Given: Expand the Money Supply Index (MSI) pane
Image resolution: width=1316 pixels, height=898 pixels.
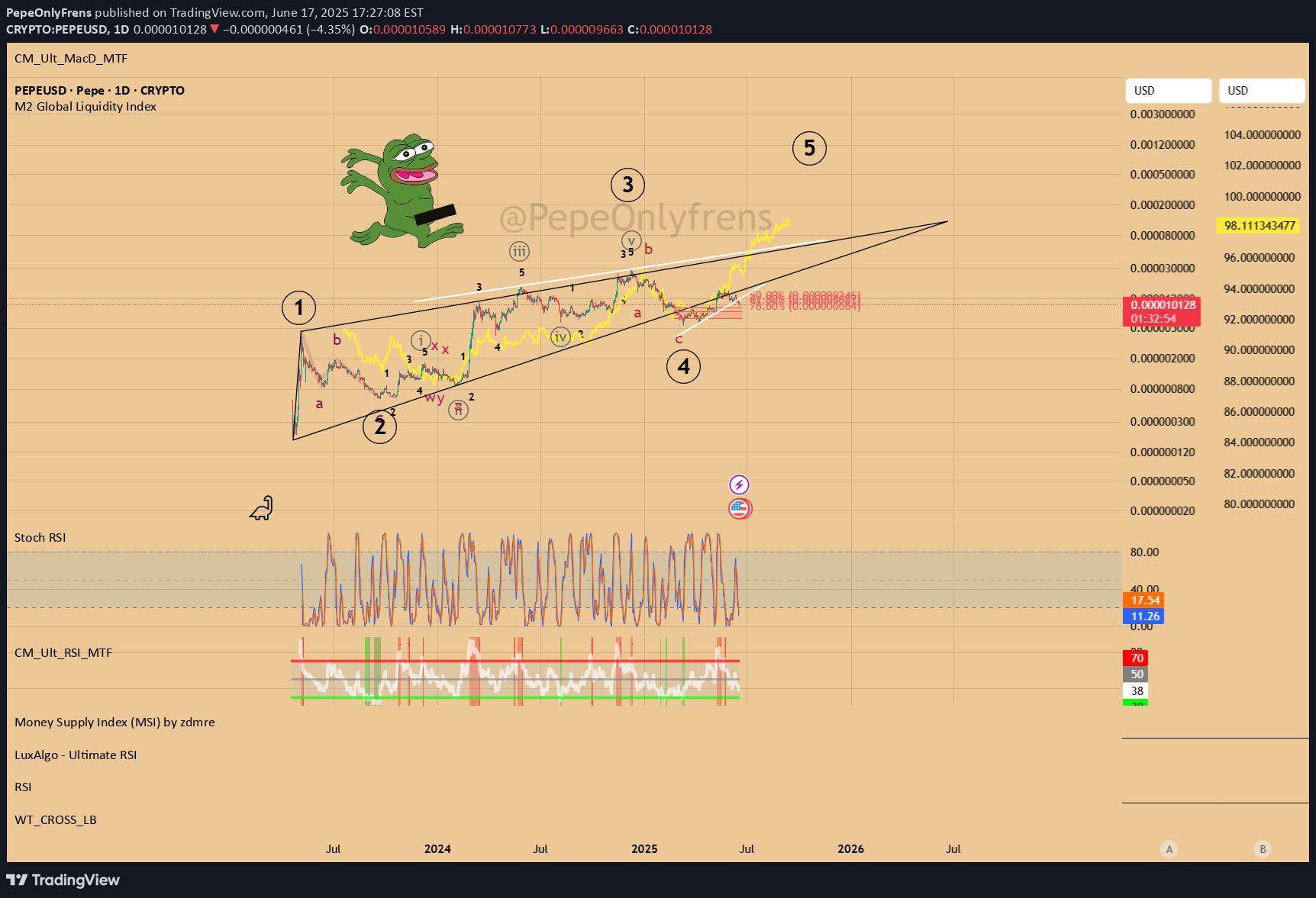Looking at the screenshot, I should (115, 723).
